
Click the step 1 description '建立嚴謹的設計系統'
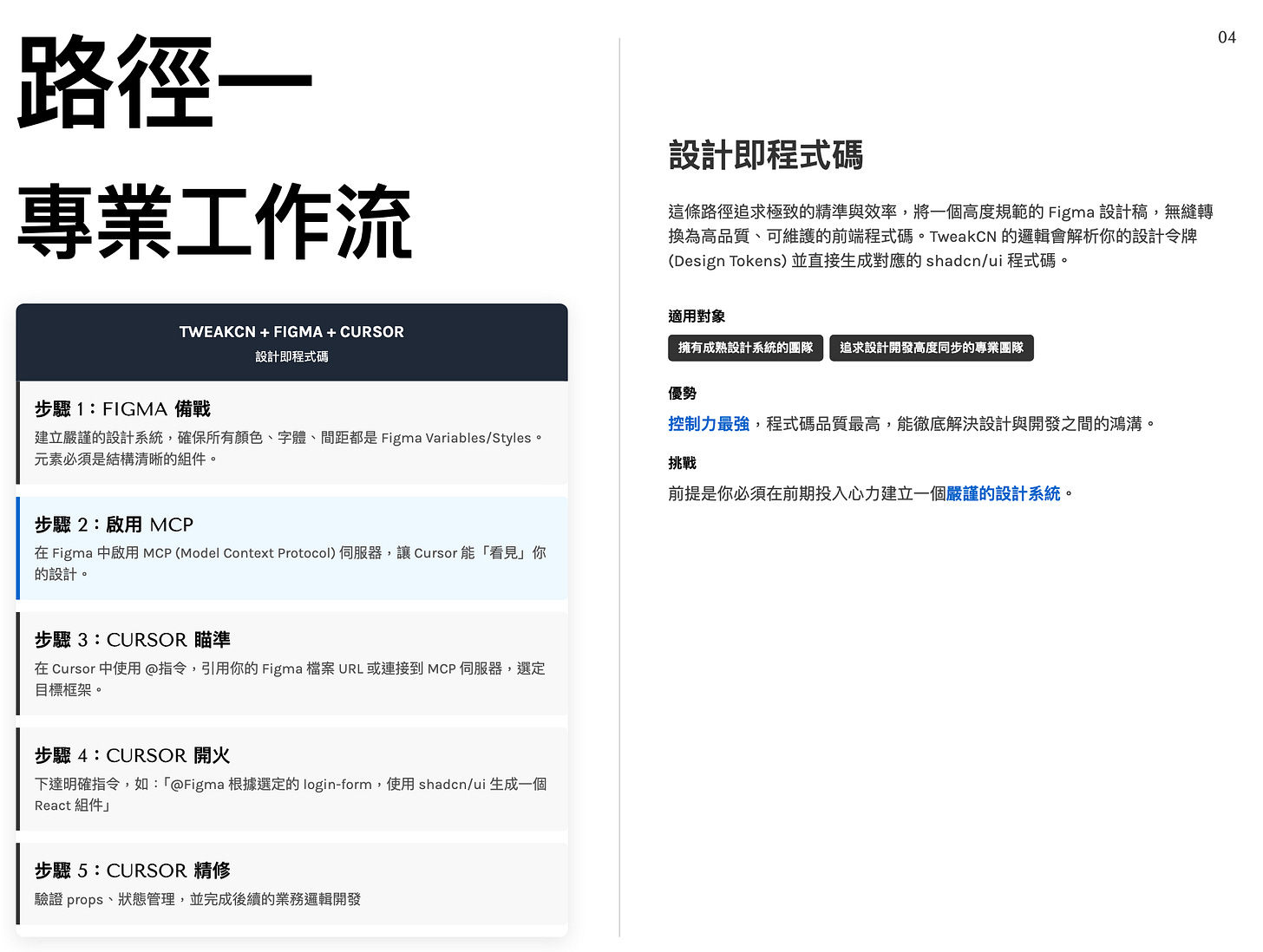coord(289,448)
